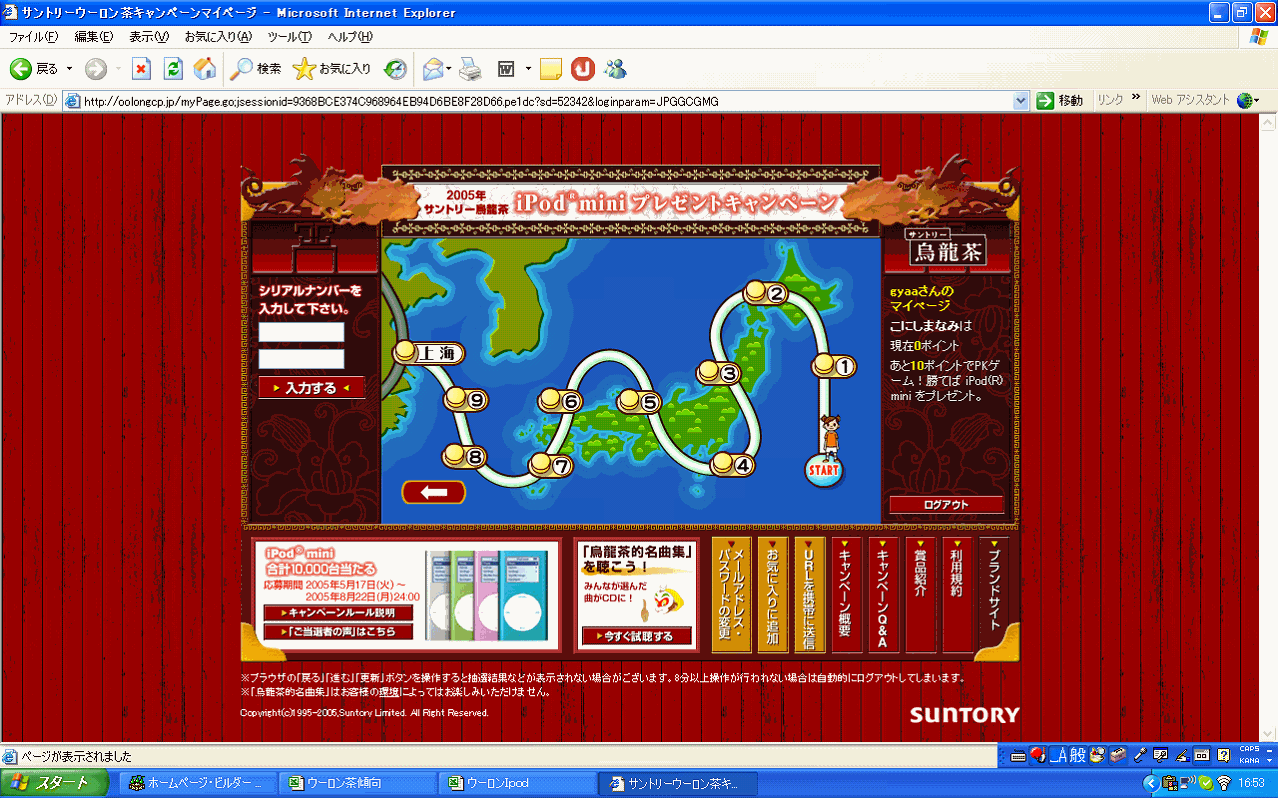
Task: Open キャンペーン概要 vertical tab
Action: (846, 595)
